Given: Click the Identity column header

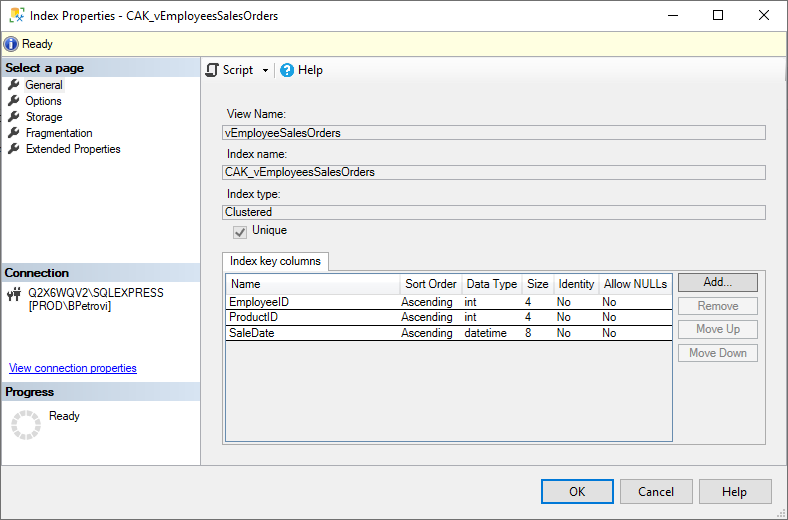Looking at the screenshot, I should coord(576,284).
